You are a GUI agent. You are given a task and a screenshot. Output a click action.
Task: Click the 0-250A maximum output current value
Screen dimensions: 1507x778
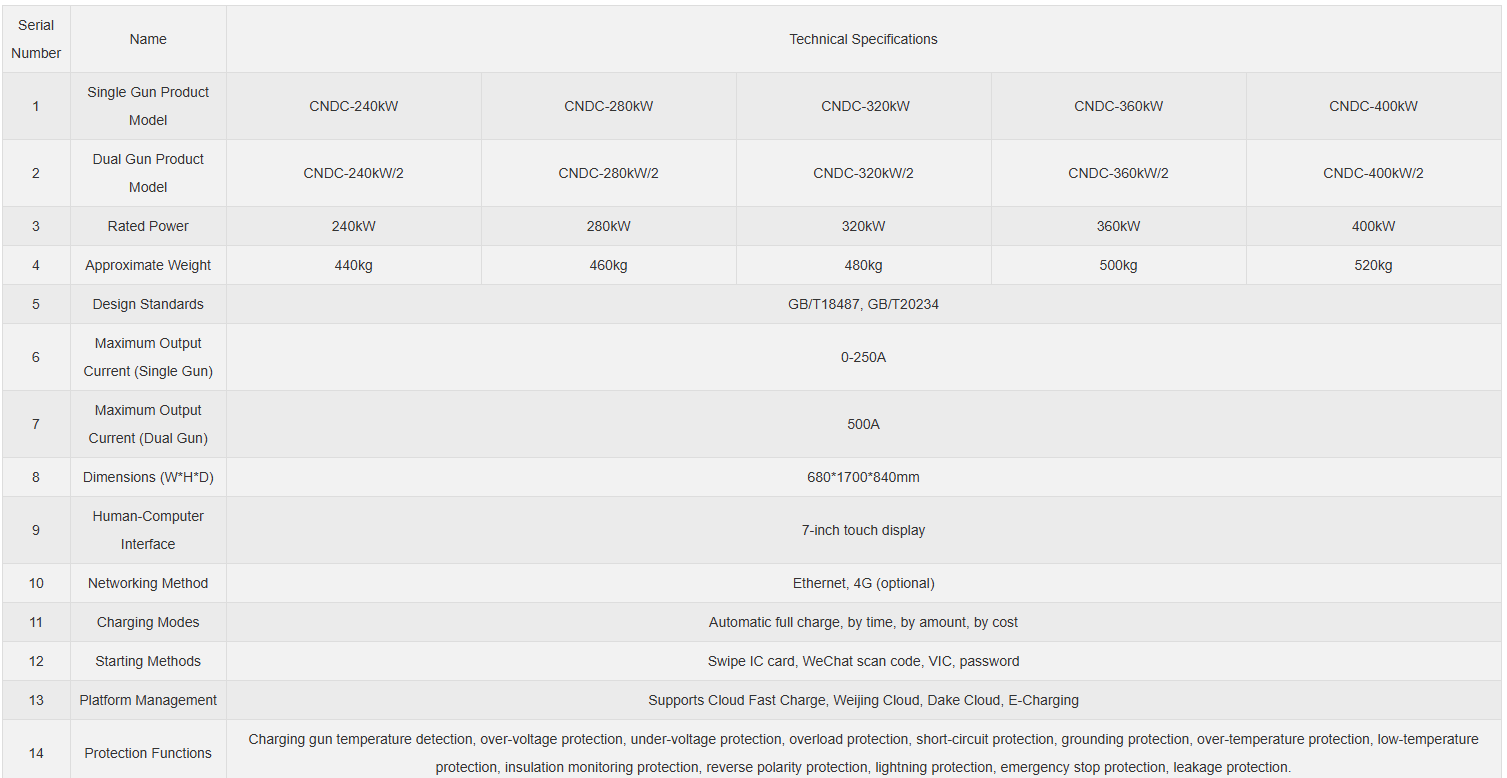(x=863, y=357)
